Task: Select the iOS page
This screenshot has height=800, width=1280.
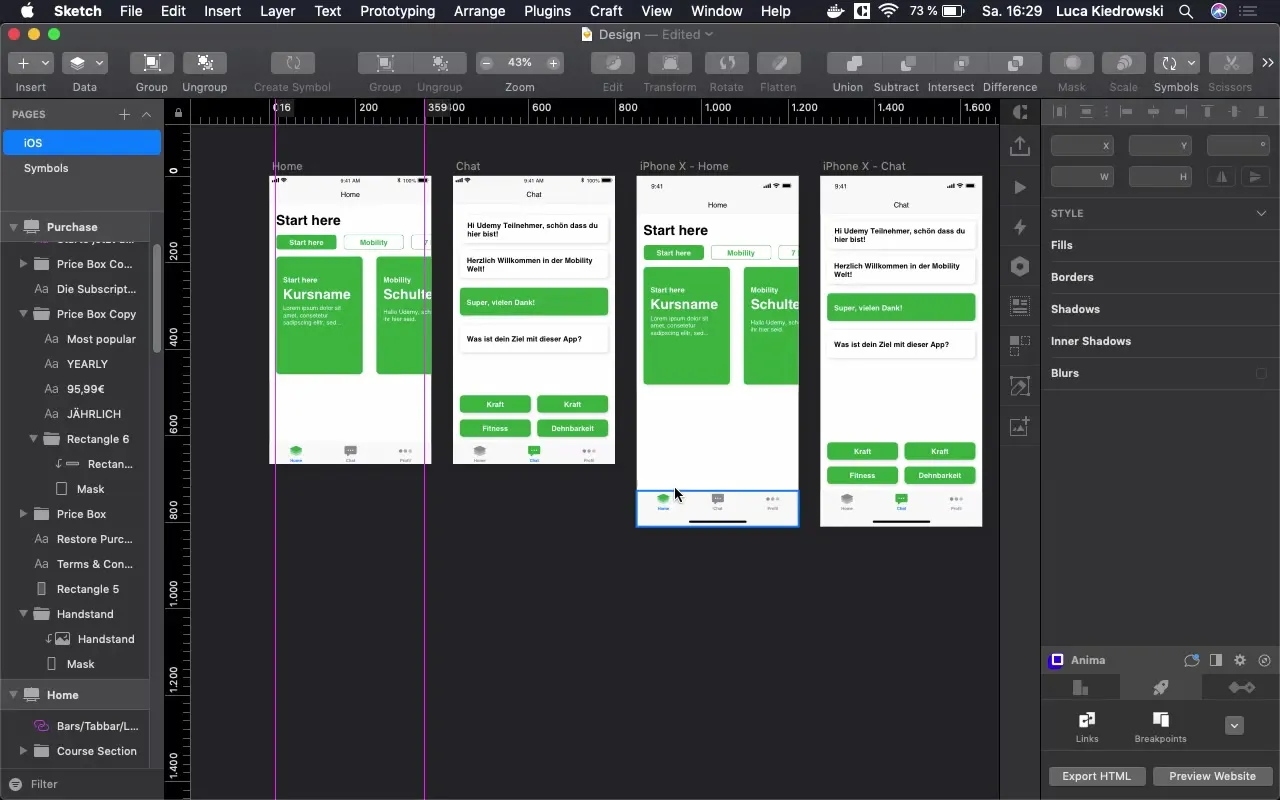Action: (x=81, y=143)
